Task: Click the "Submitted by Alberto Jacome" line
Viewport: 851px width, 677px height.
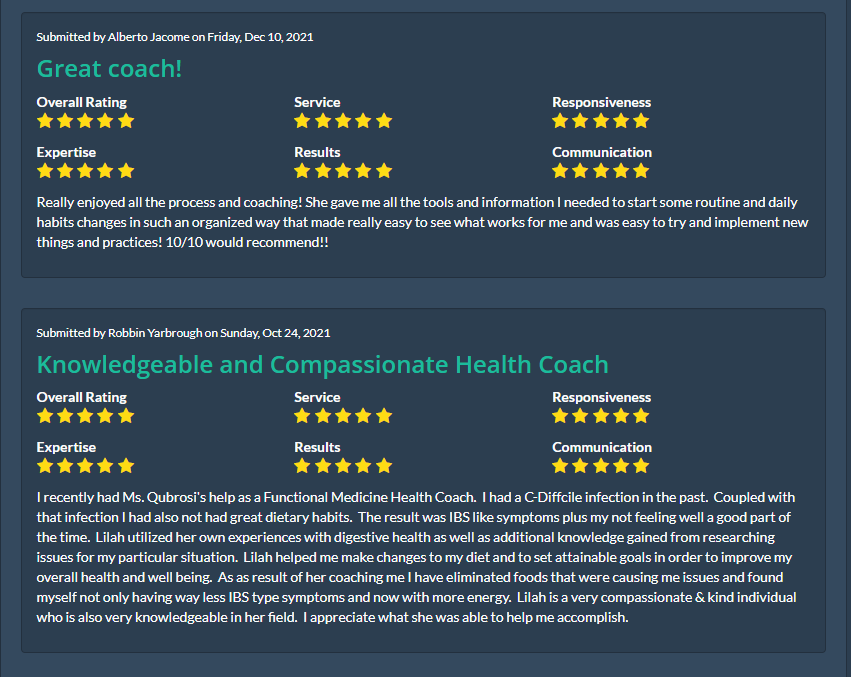Action: point(175,37)
